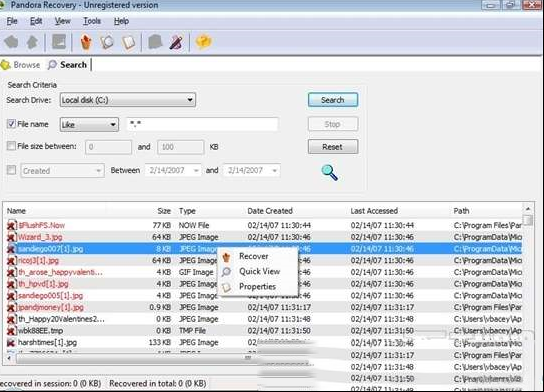544x392 pixels.
Task: Enable the date filter checkbox next to Created
Action: click(x=11, y=170)
